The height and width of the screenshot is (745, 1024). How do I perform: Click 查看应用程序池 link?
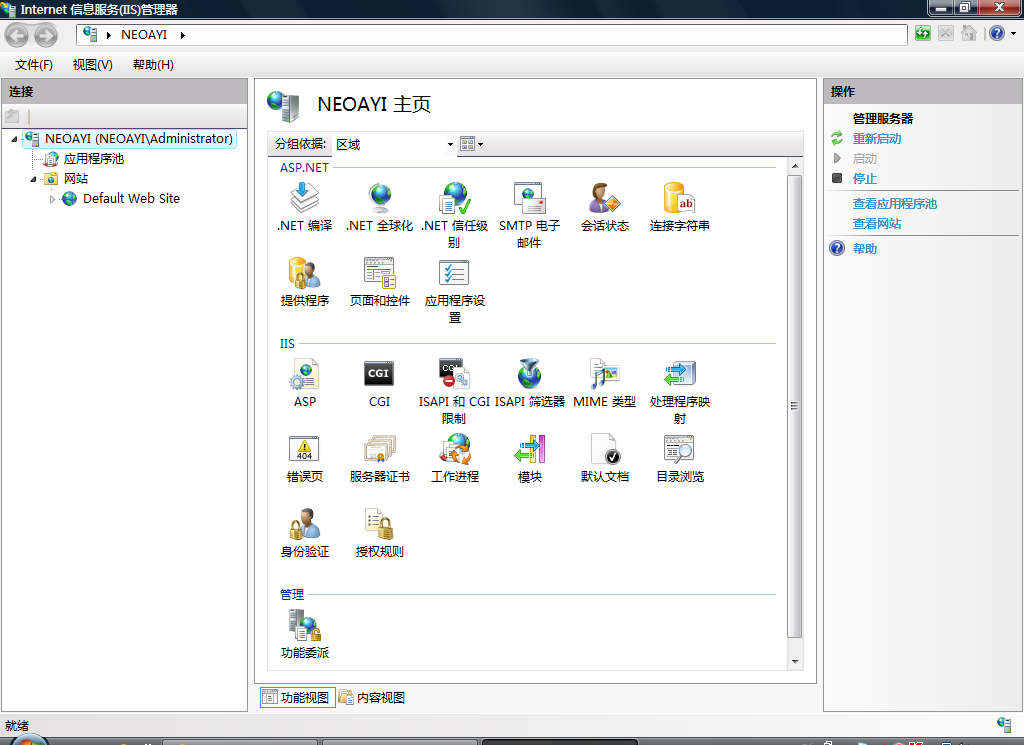[x=894, y=204]
